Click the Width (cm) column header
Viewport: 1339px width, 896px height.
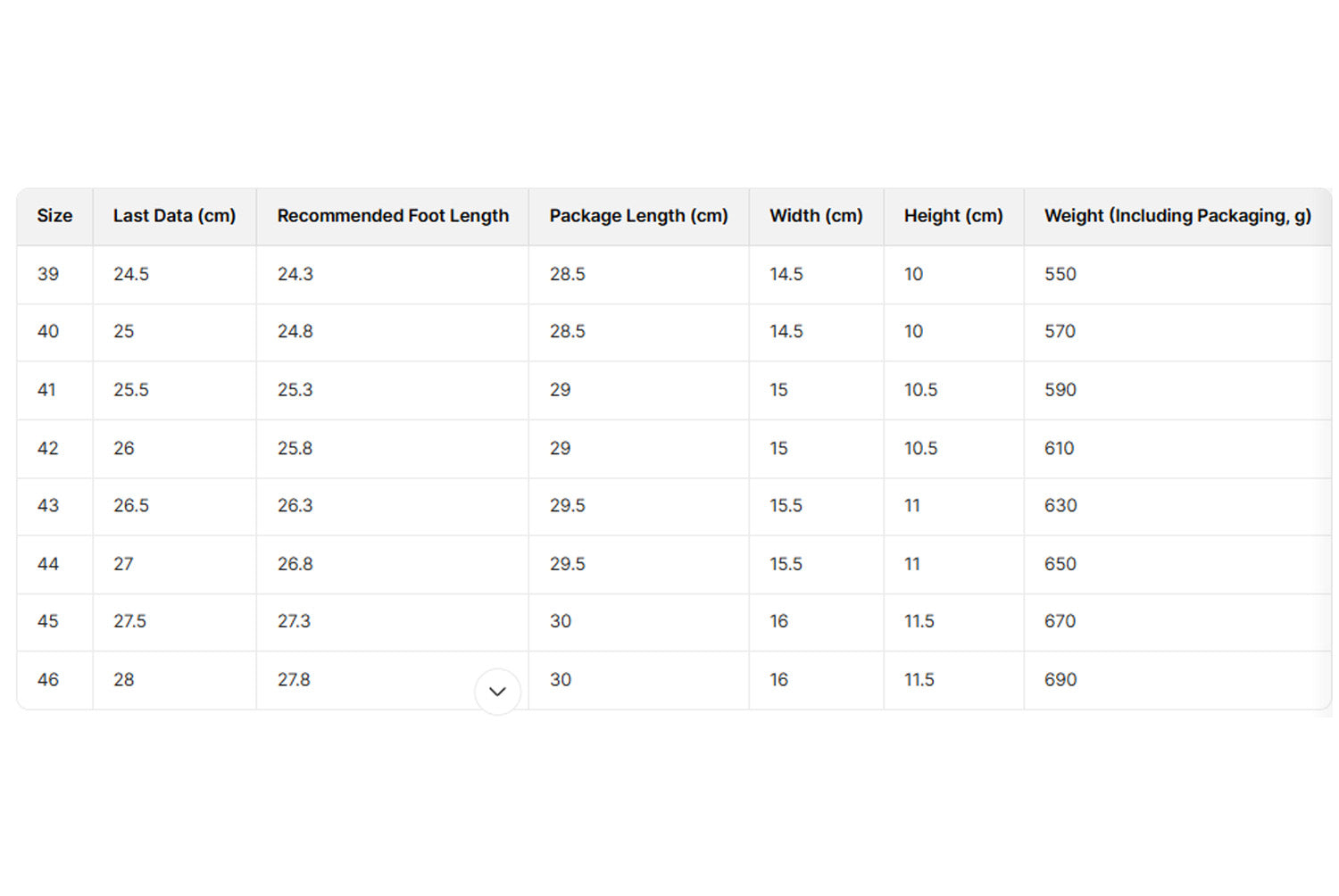pos(816,216)
